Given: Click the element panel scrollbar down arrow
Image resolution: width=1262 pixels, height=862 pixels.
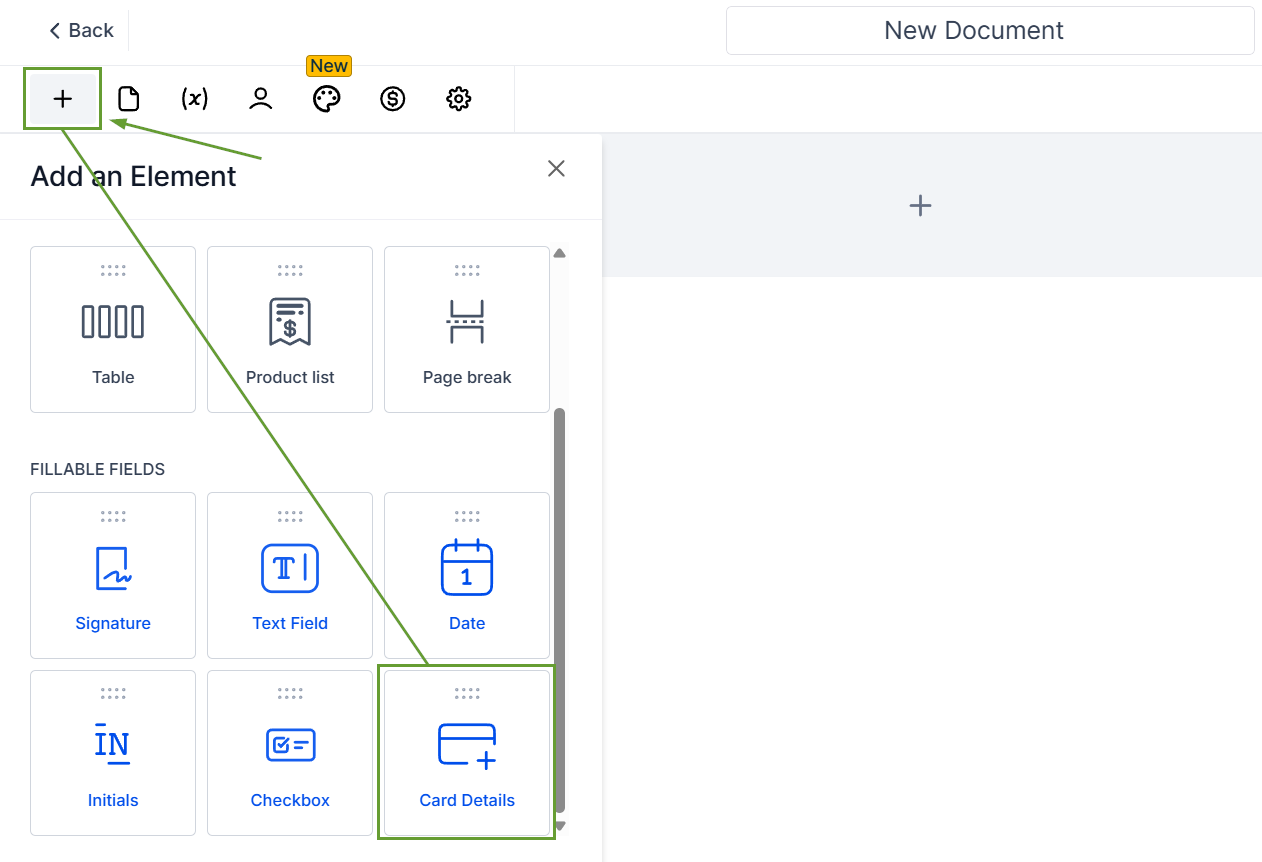Looking at the screenshot, I should (x=560, y=826).
